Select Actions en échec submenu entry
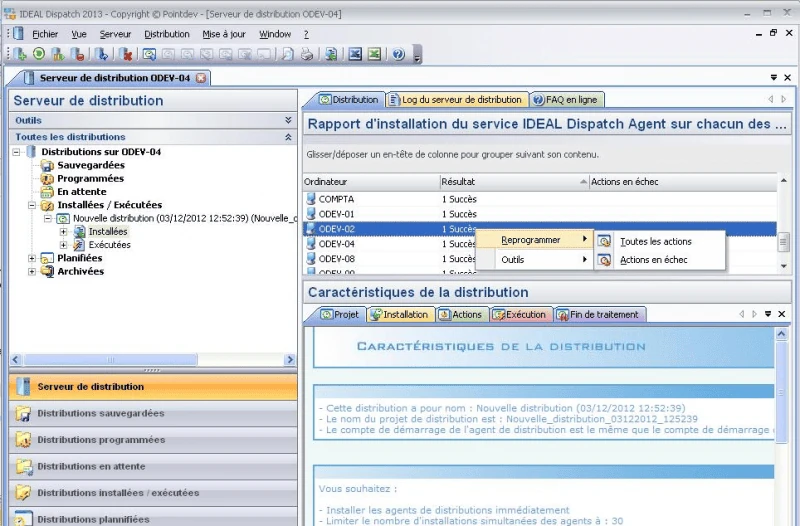 click(x=659, y=260)
